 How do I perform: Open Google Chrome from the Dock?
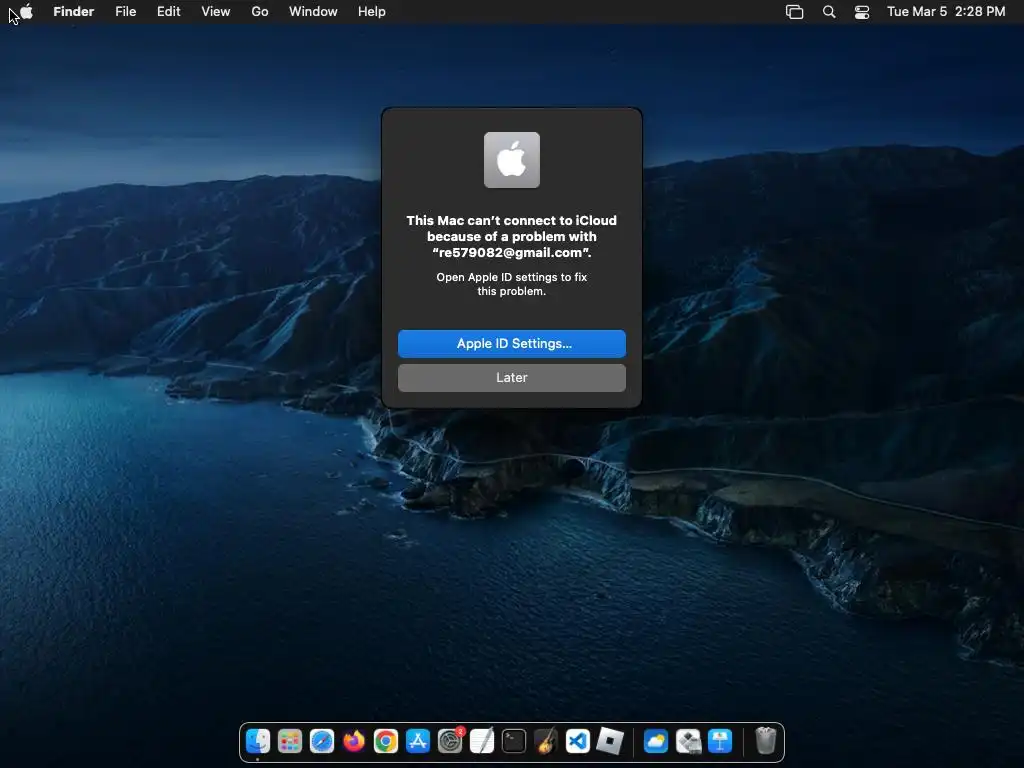(386, 741)
